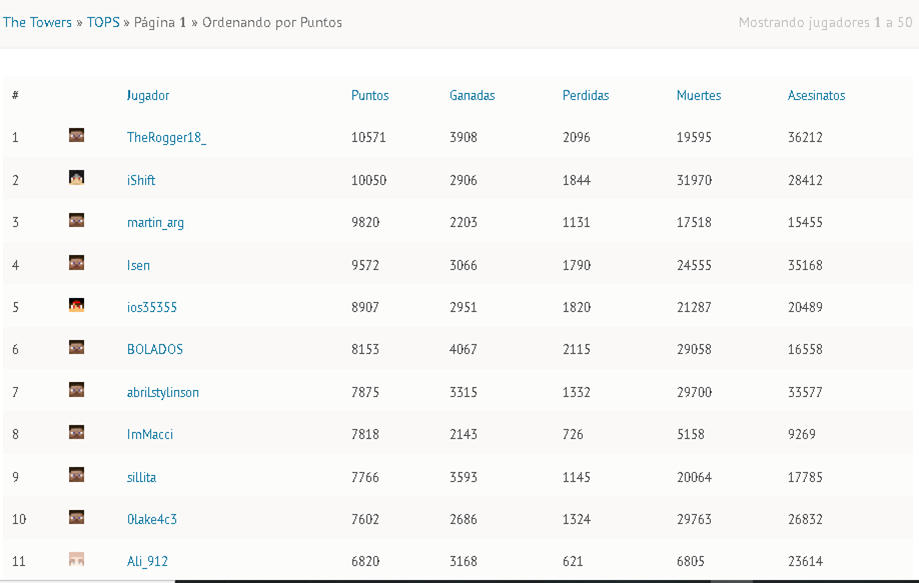Sort table by Puntos column

coord(370,96)
